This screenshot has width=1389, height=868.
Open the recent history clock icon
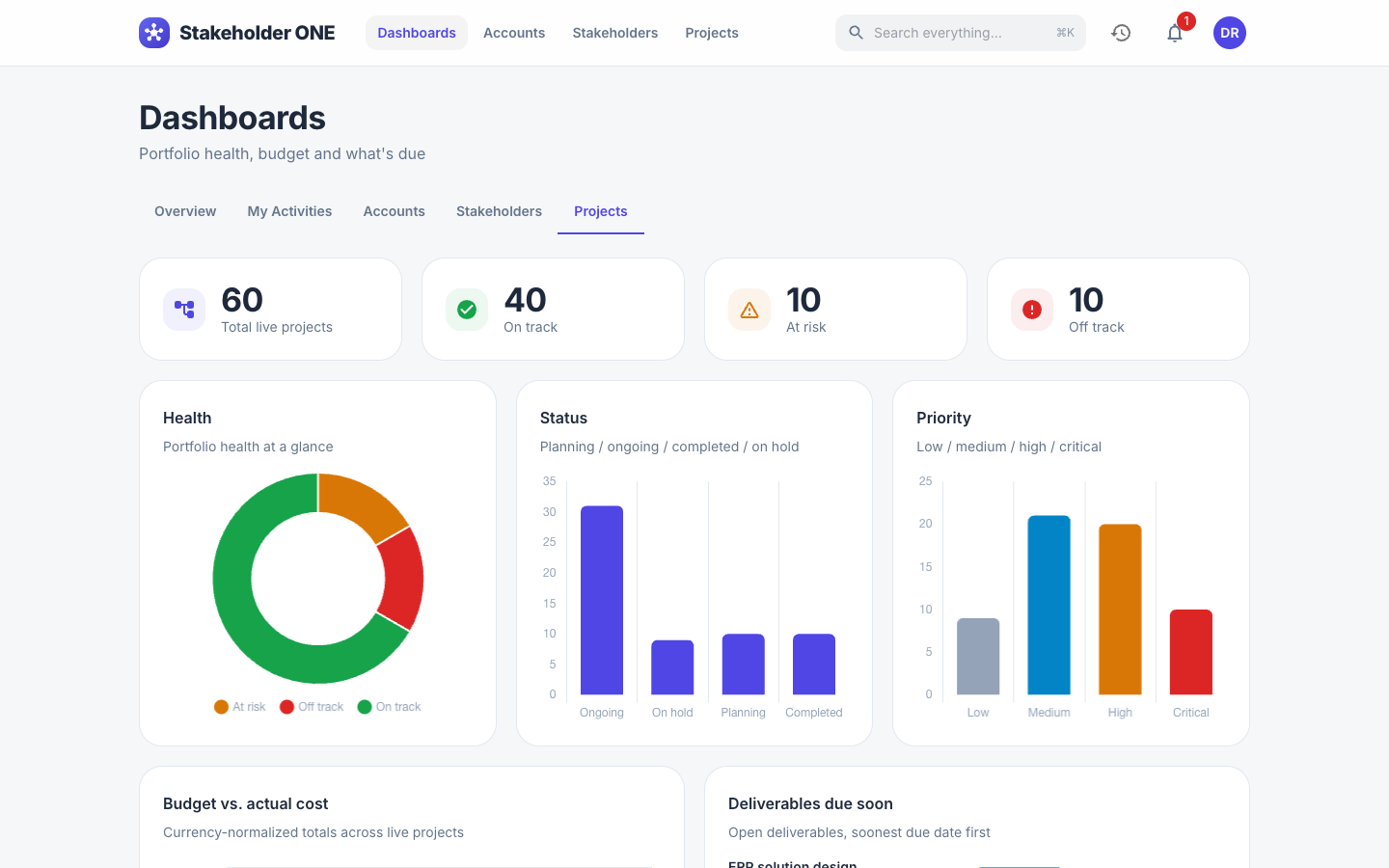(1121, 33)
